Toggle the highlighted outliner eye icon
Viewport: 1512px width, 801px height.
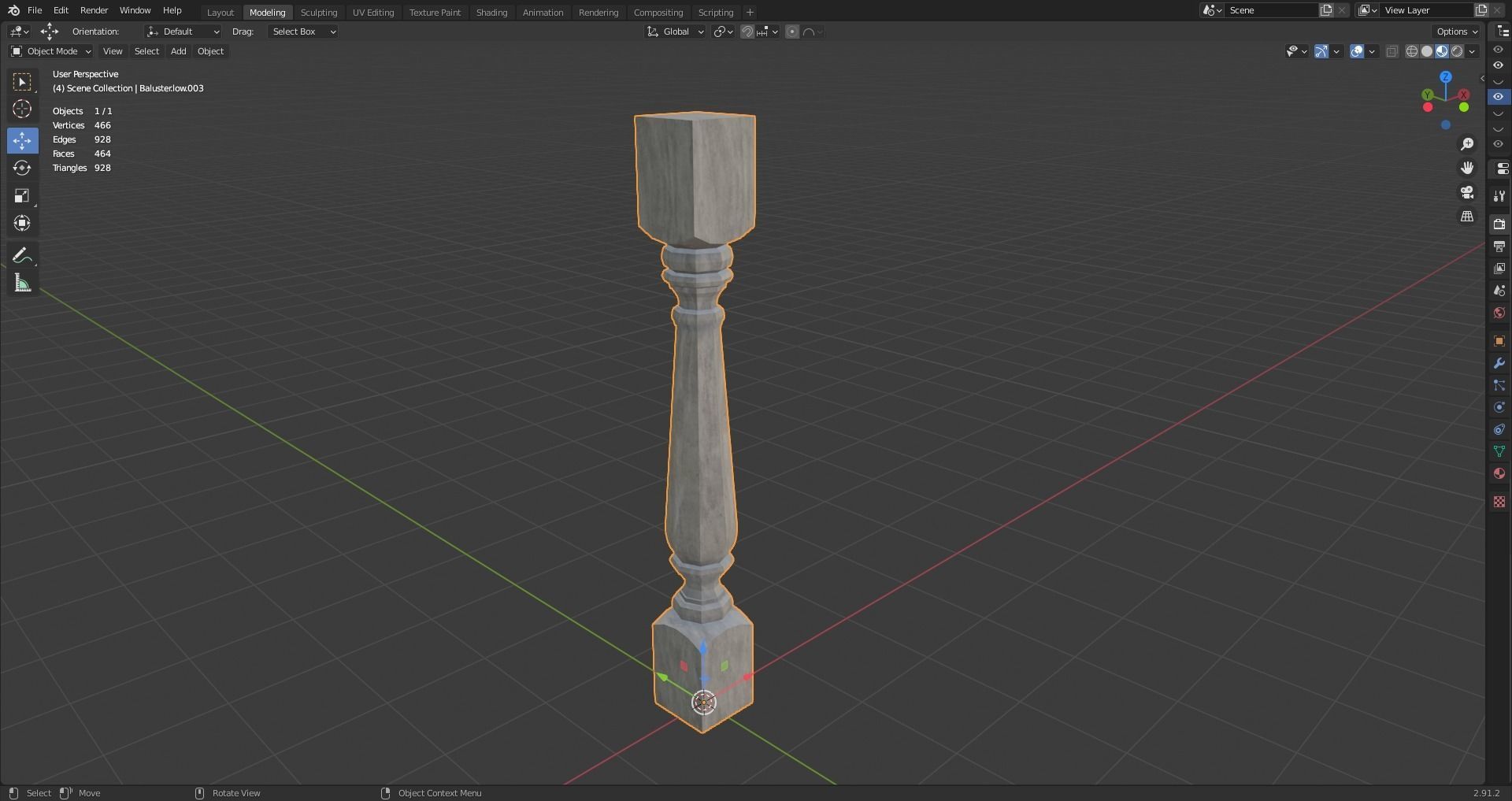(1499, 97)
